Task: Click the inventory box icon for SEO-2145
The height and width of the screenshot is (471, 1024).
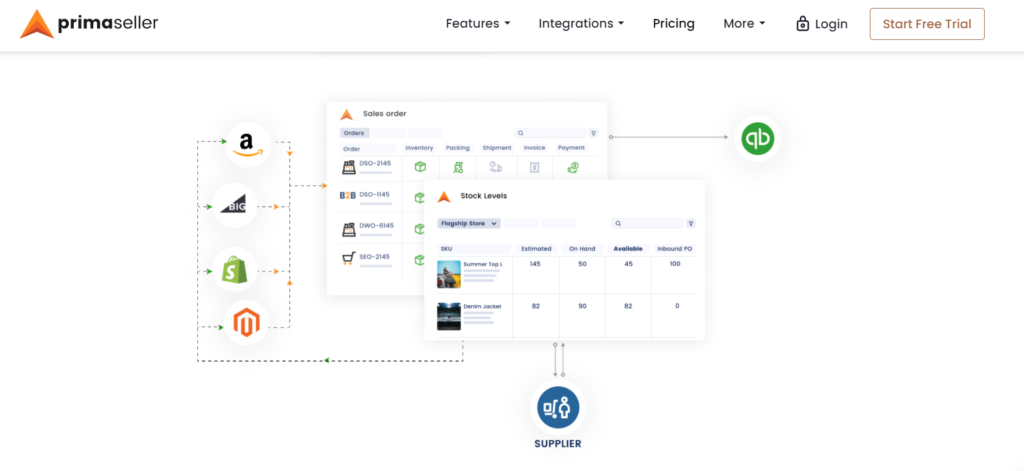Action: (419, 260)
